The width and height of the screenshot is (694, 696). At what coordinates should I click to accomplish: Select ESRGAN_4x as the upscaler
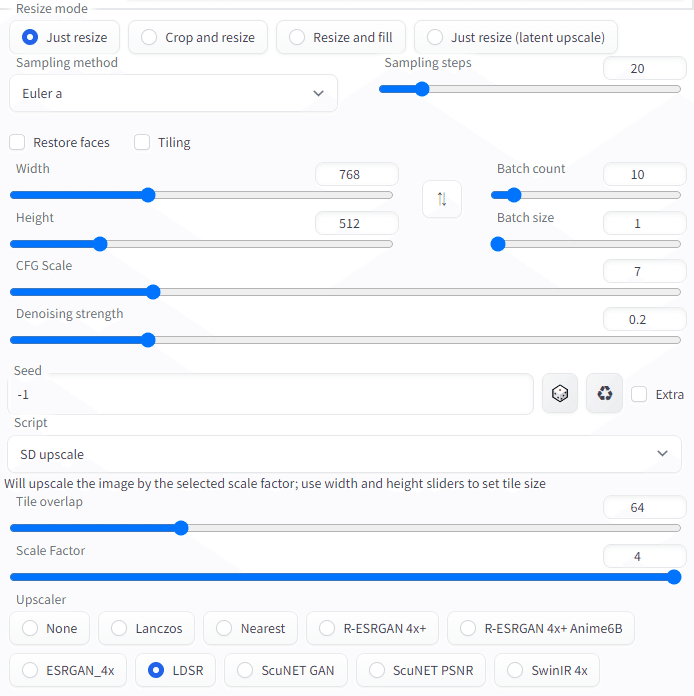tap(67, 670)
